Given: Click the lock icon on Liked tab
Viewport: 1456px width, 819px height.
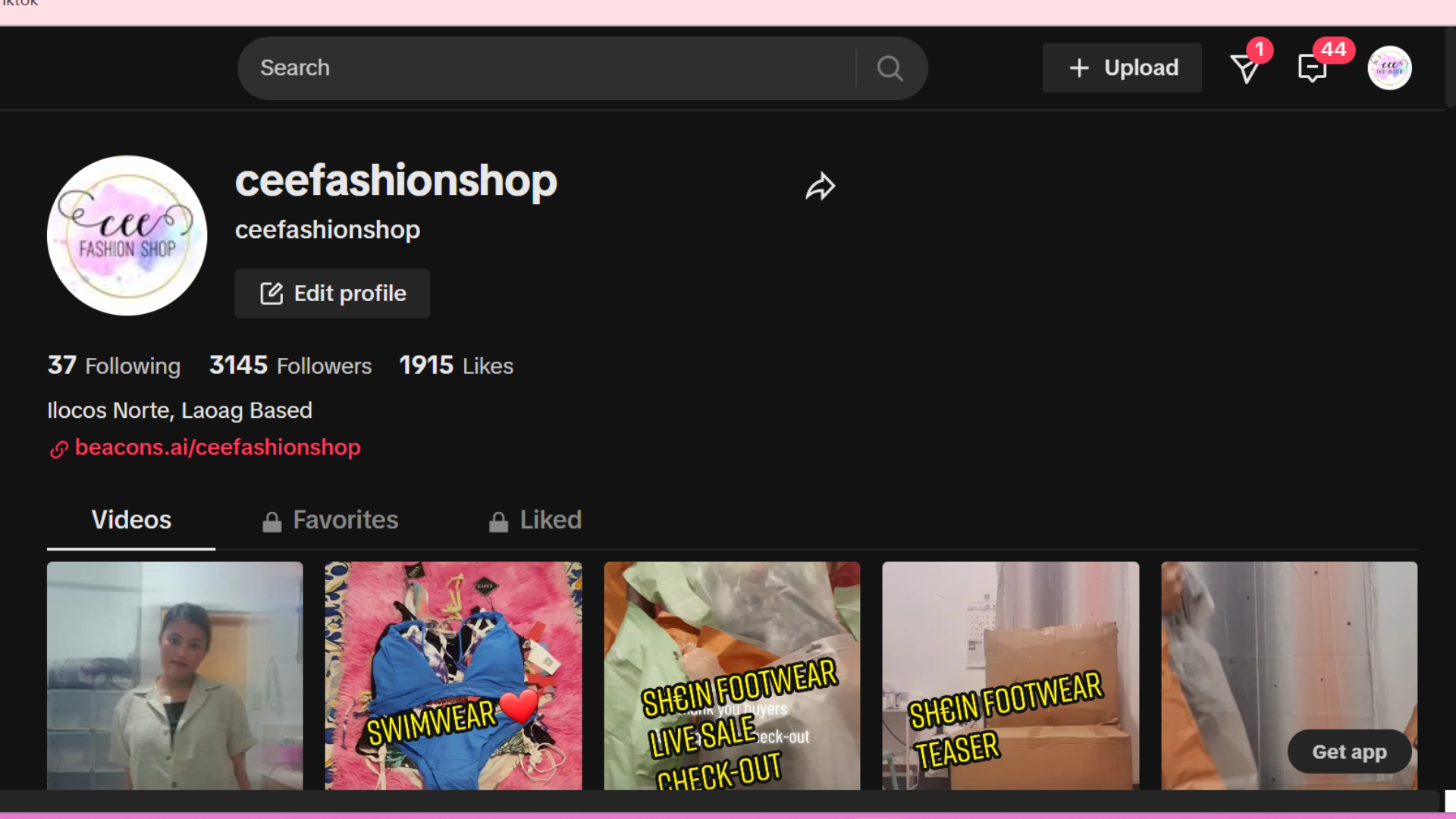Looking at the screenshot, I should tap(498, 522).
